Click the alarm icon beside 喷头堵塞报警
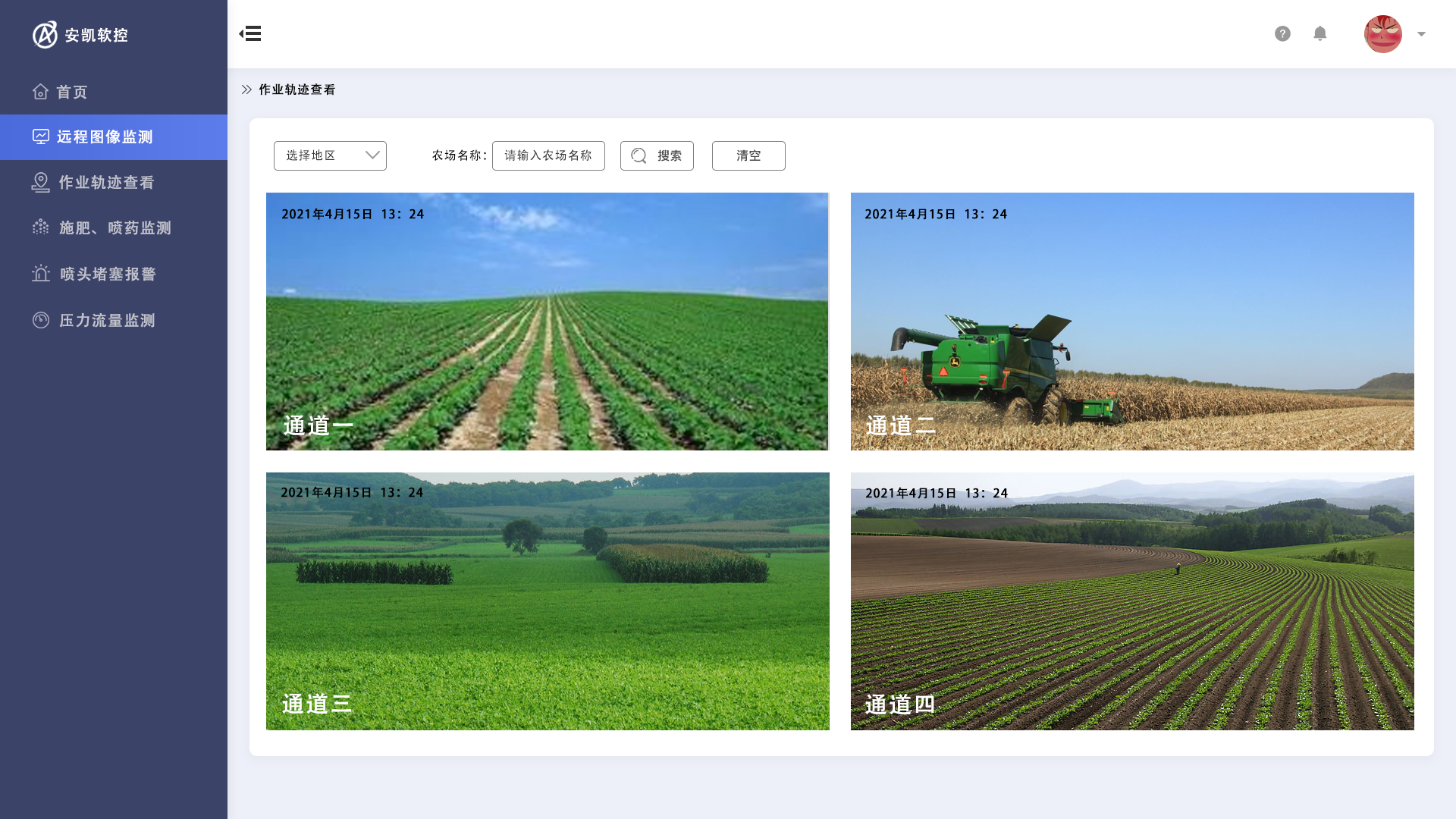Image resolution: width=1456 pixels, height=819 pixels. coord(41,274)
